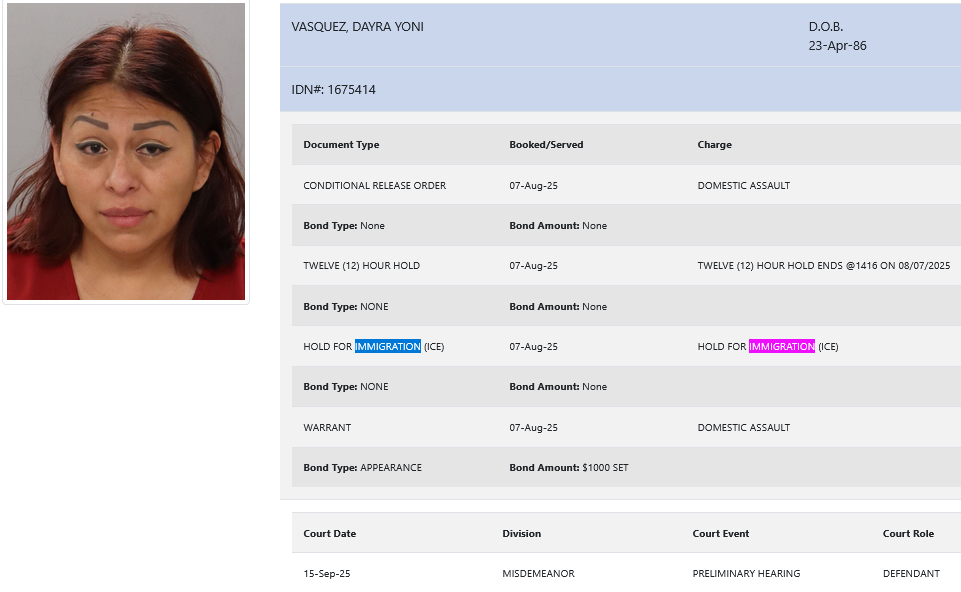Screen dimensions: 961x592
Task: Click the charge 'TWELVE (12) HOUR HOLD ENDS @1416'
Action: (824, 266)
